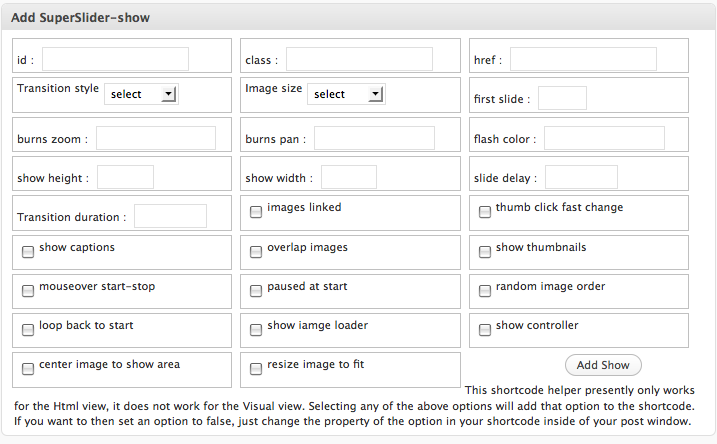Click the burns zoom text field
717x444 pixels.
155,138
